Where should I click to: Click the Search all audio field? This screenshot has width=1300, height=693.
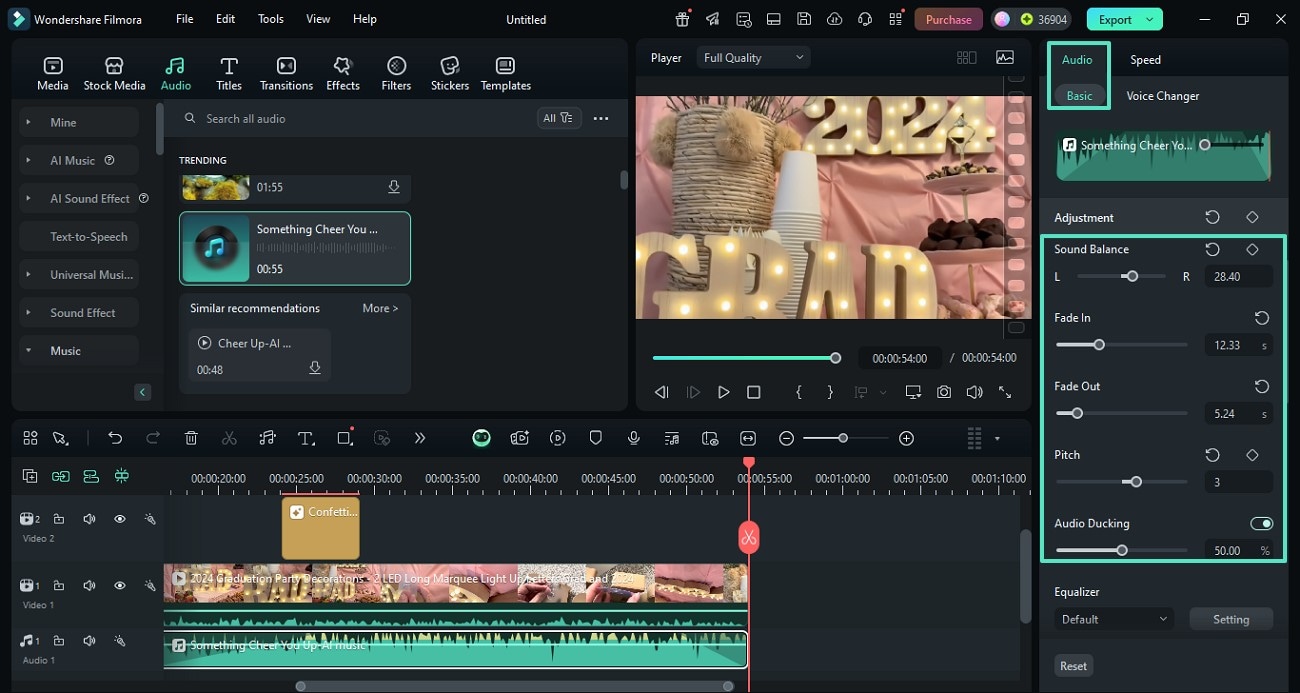353,118
